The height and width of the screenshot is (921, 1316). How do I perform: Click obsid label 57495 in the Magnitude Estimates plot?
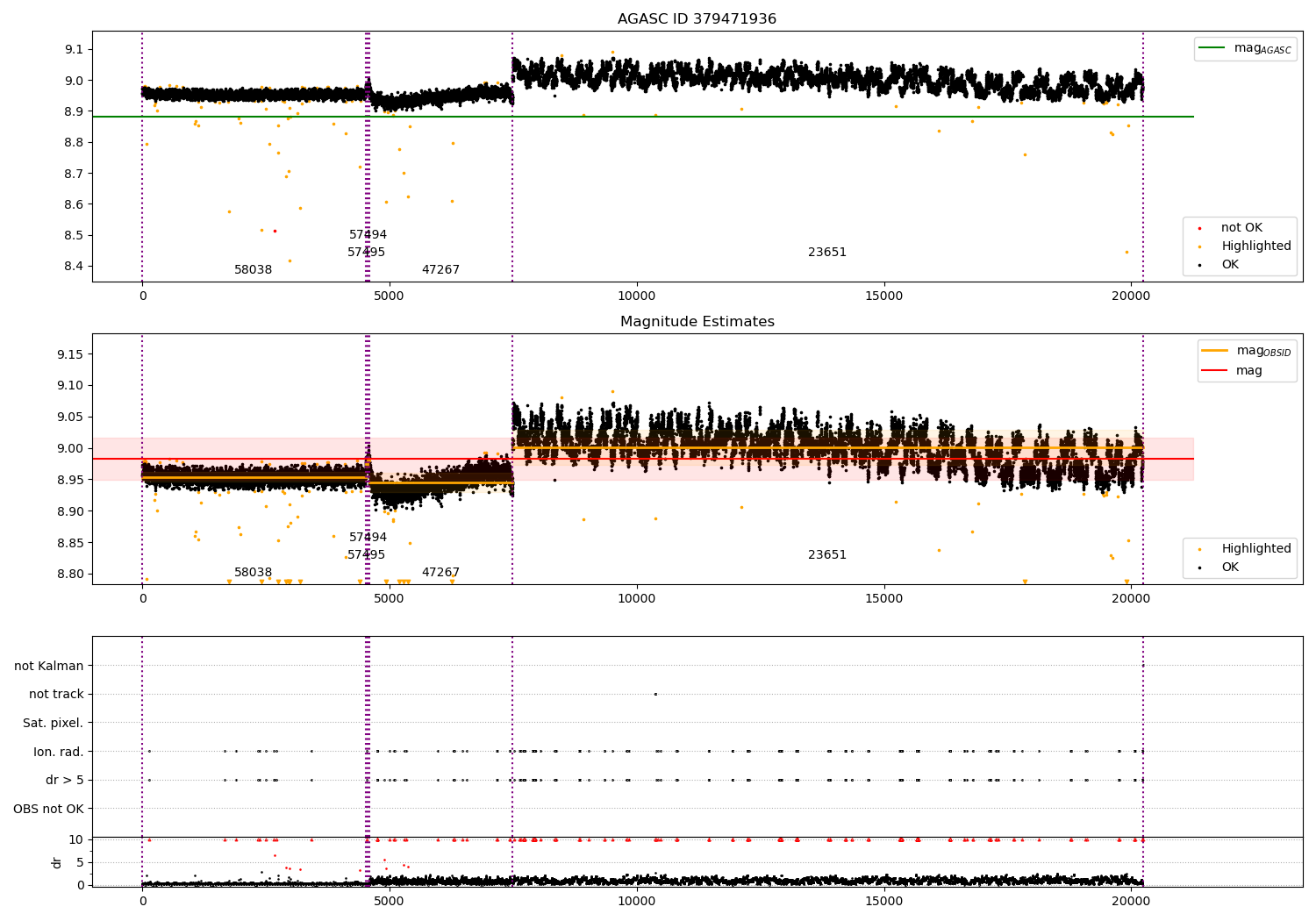coord(366,555)
